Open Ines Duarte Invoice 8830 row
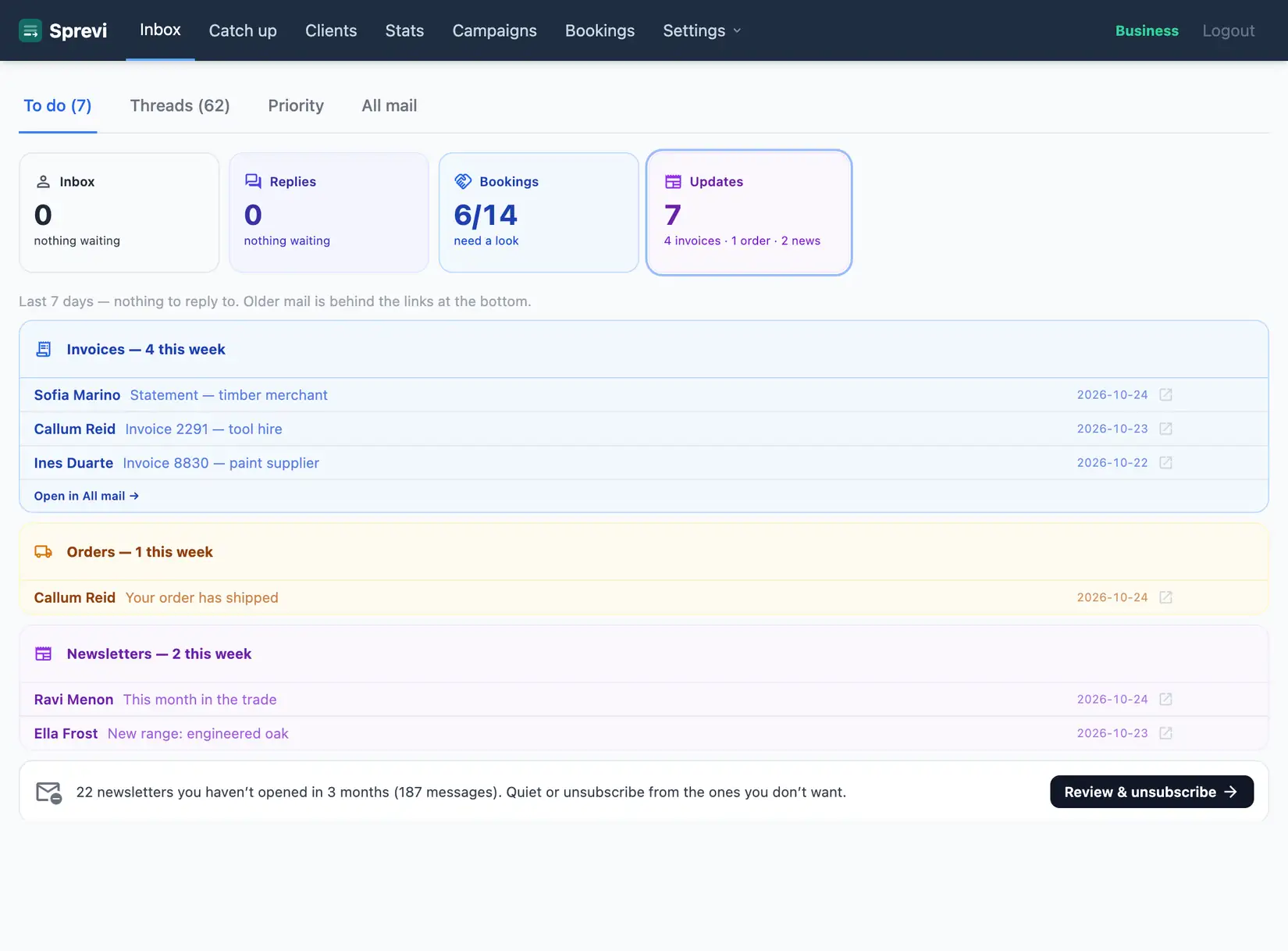 643,463
